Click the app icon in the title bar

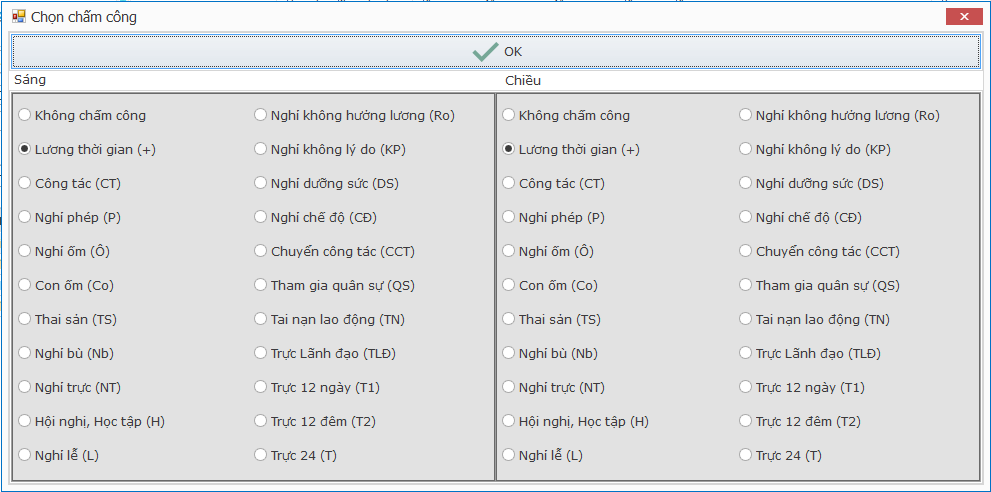click(x=19, y=17)
